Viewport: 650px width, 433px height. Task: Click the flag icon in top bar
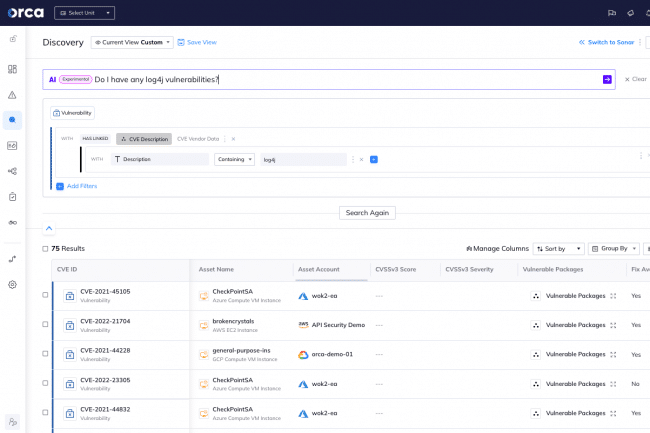(611, 13)
